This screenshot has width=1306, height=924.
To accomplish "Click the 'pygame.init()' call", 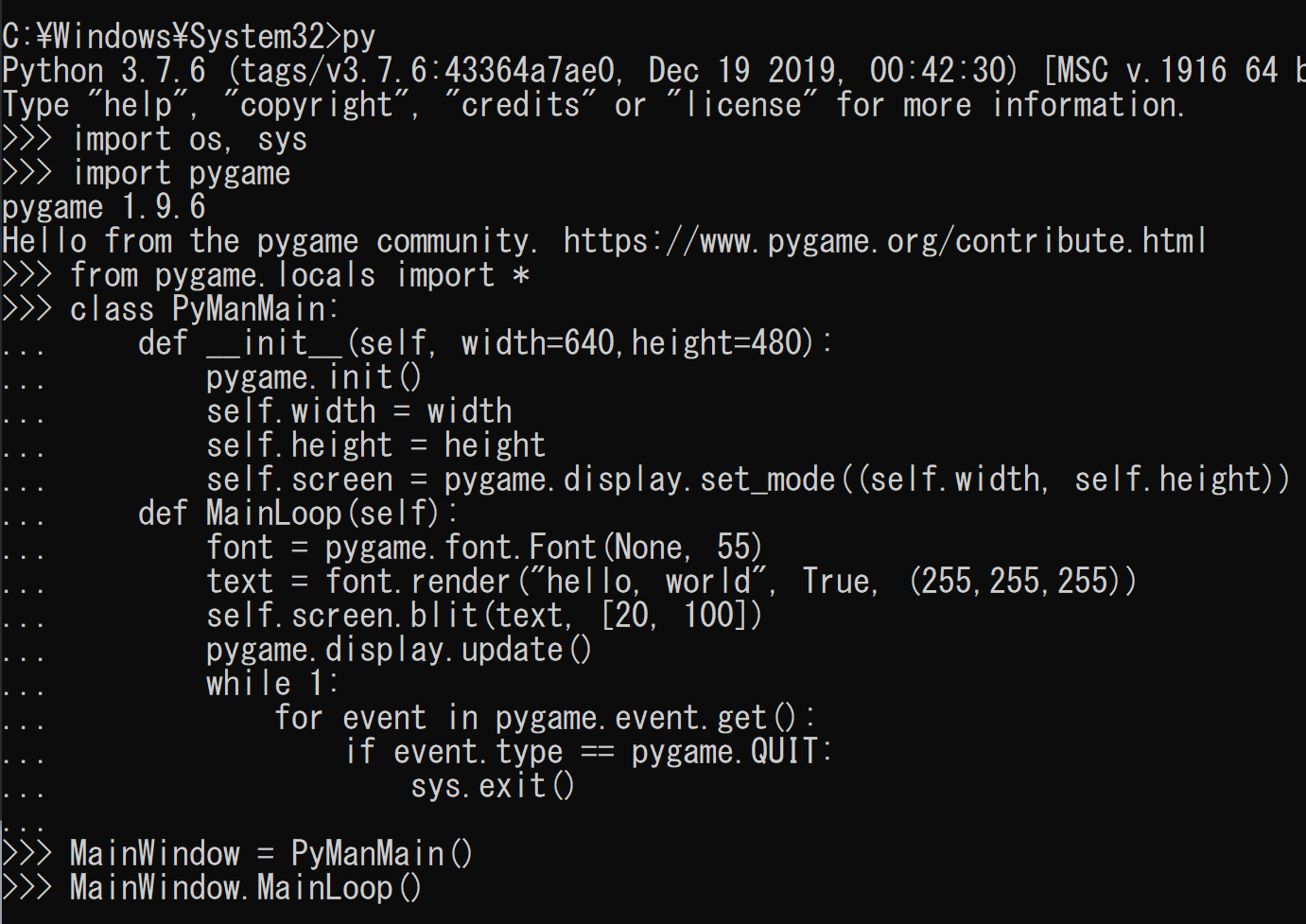I will [x=314, y=377].
